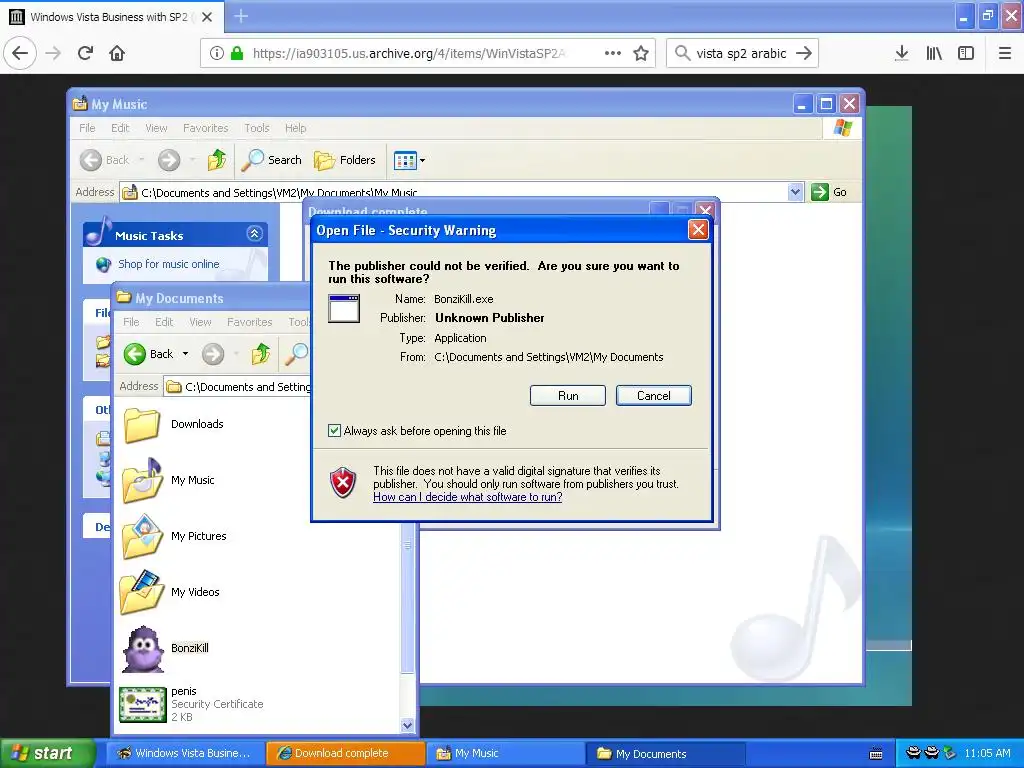Screen dimensions: 1024x768
Task: Uncheck Always ask before opening this file
Action: tap(334, 431)
